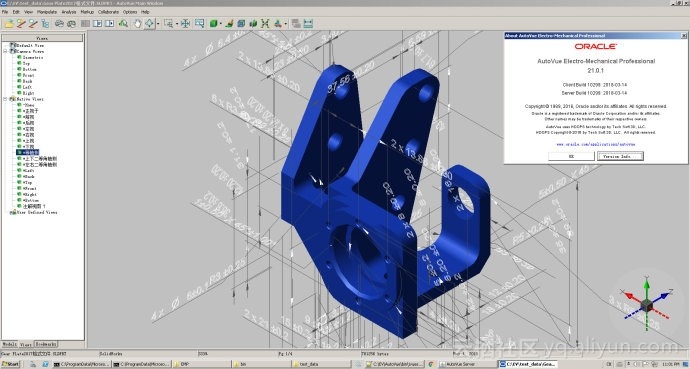Click the Views panel header
The width and height of the screenshot is (690, 369).
pos(42,38)
